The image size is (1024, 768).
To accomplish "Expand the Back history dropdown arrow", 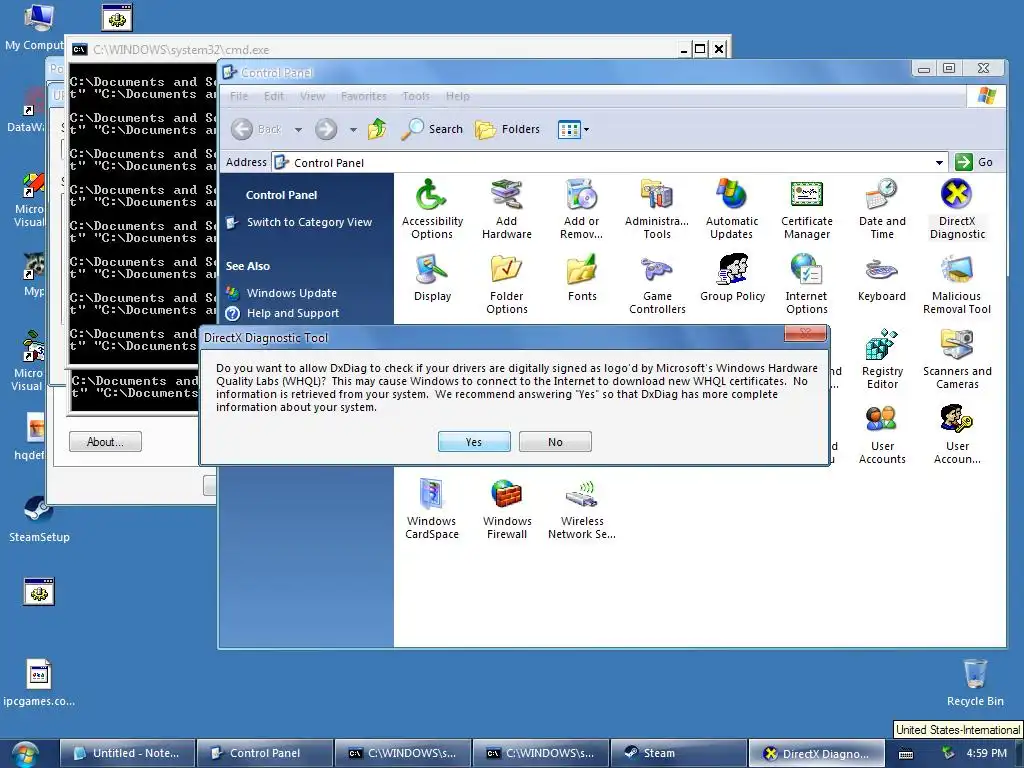I will pyautogui.click(x=298, y=129).
